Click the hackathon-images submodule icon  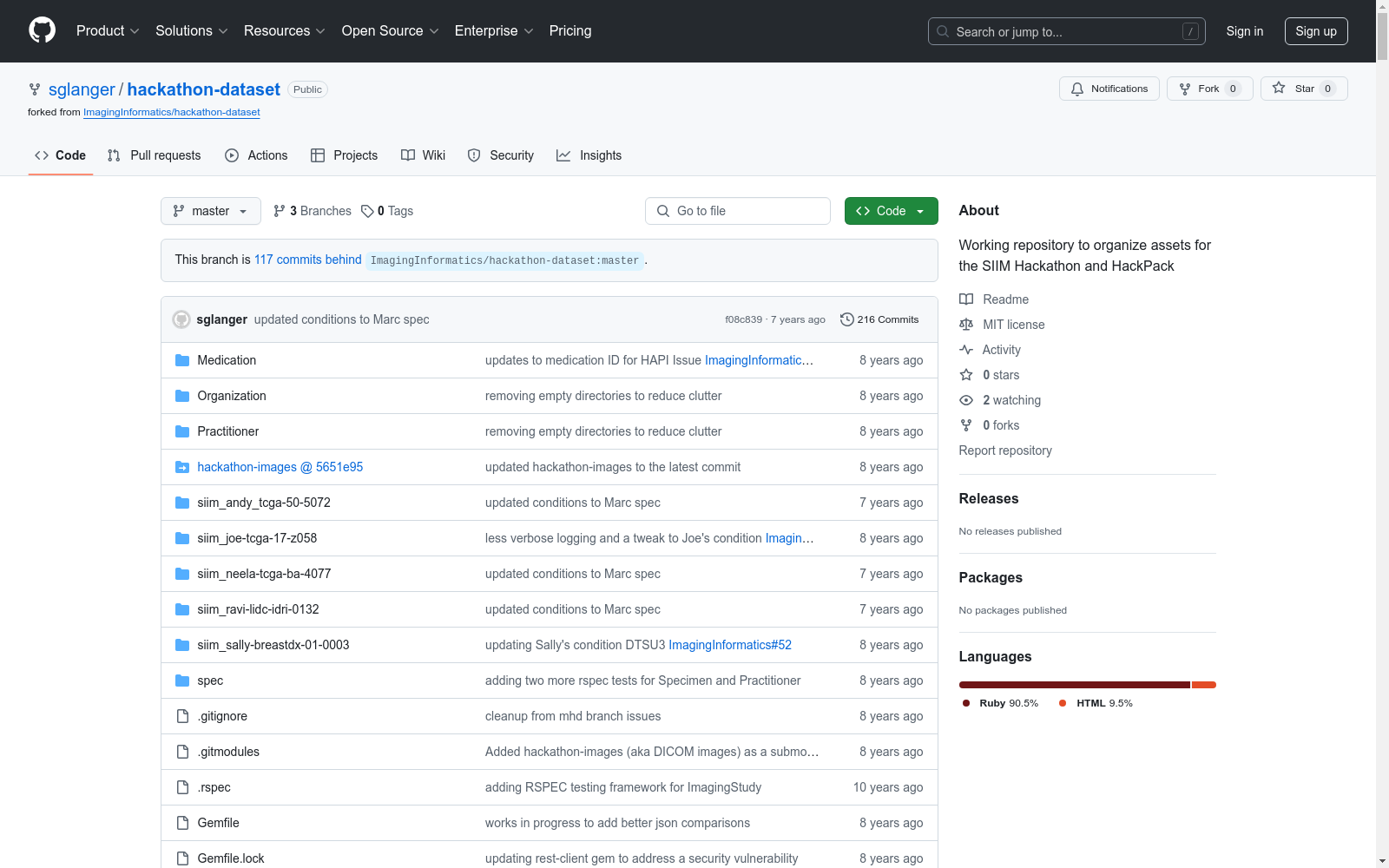coord(182,467)
